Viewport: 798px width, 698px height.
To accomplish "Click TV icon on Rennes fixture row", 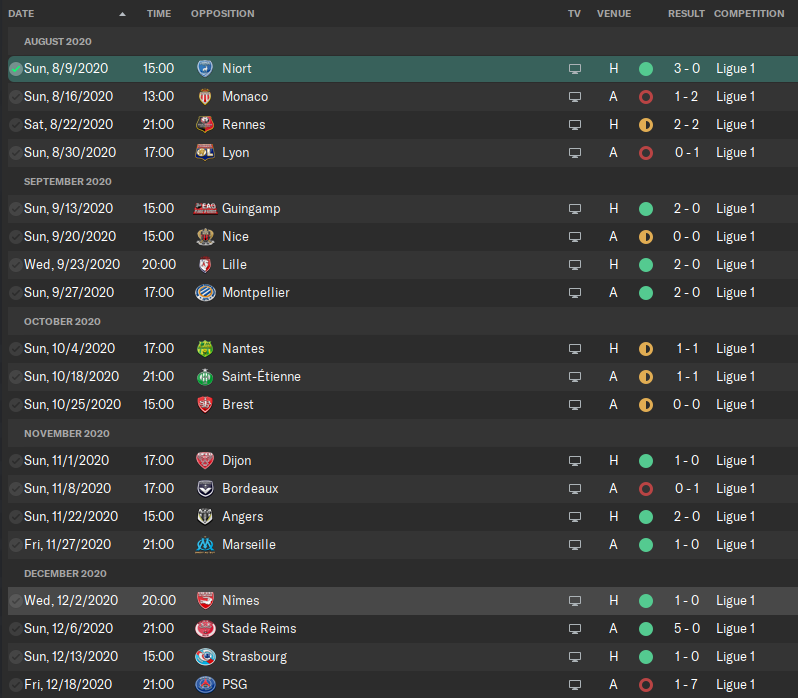I will point(574,125).
